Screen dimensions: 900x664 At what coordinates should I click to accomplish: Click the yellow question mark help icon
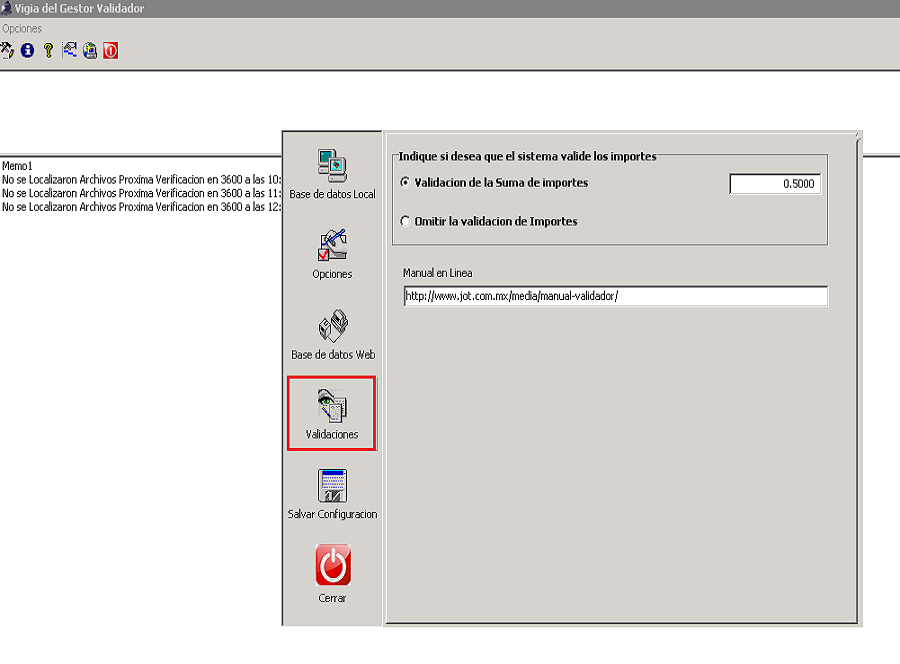48,50
